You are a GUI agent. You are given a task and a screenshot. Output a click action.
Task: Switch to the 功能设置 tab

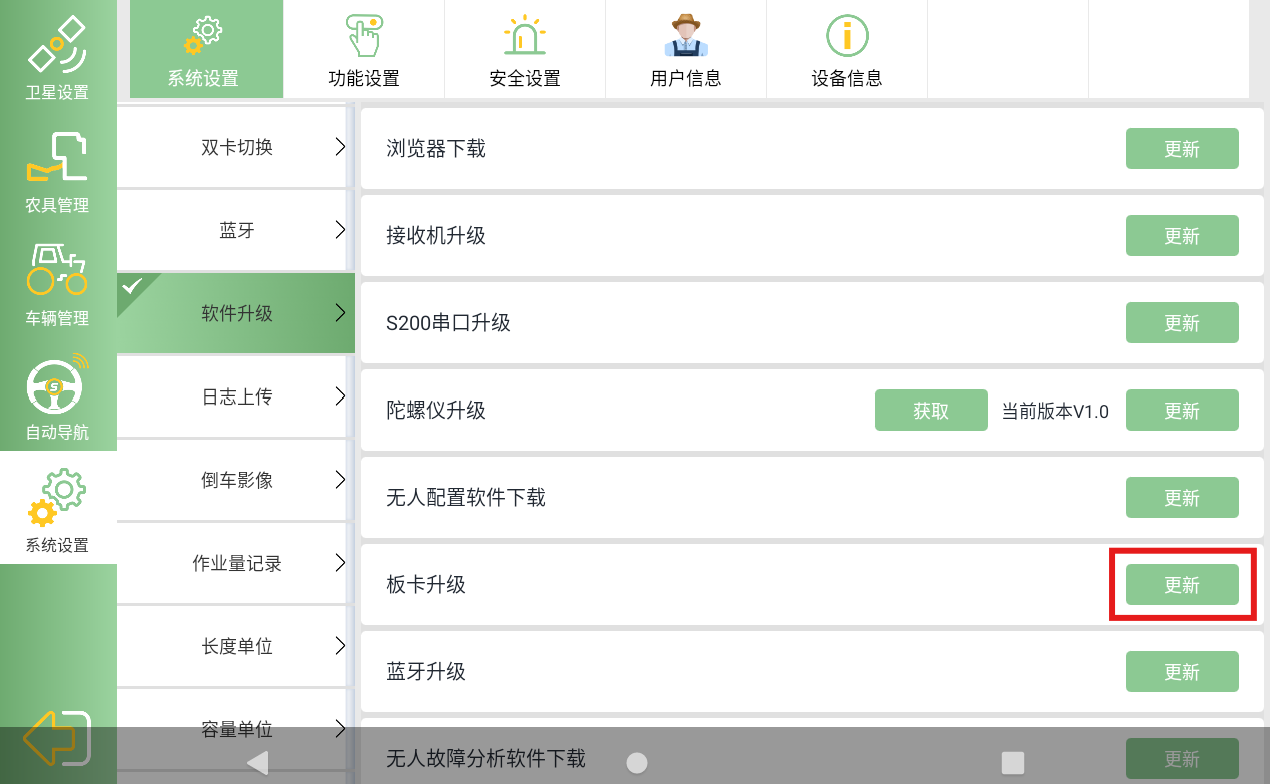click(x=364, y=50)
